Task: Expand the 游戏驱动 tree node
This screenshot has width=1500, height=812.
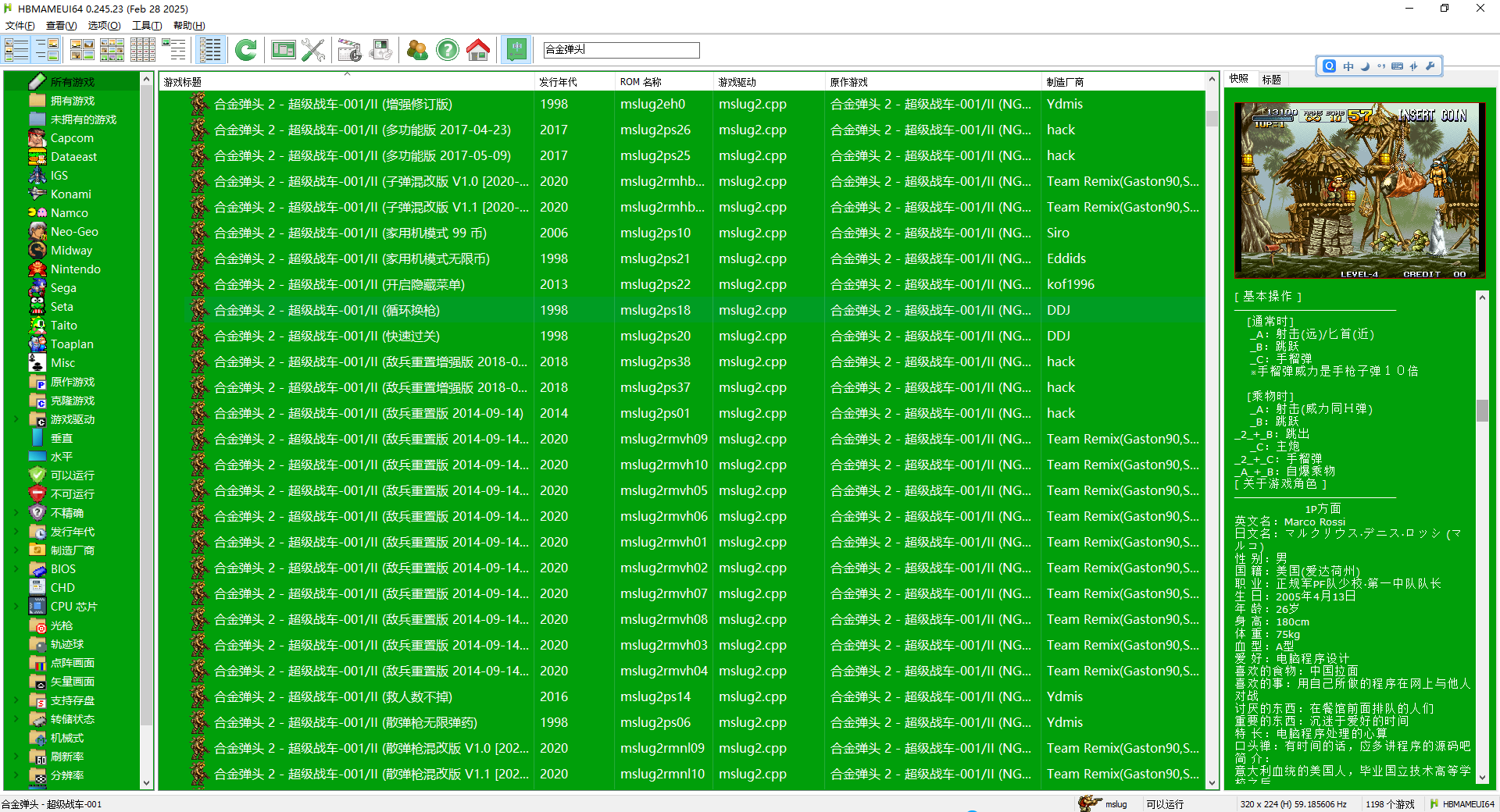Action: tap(16, 419)
